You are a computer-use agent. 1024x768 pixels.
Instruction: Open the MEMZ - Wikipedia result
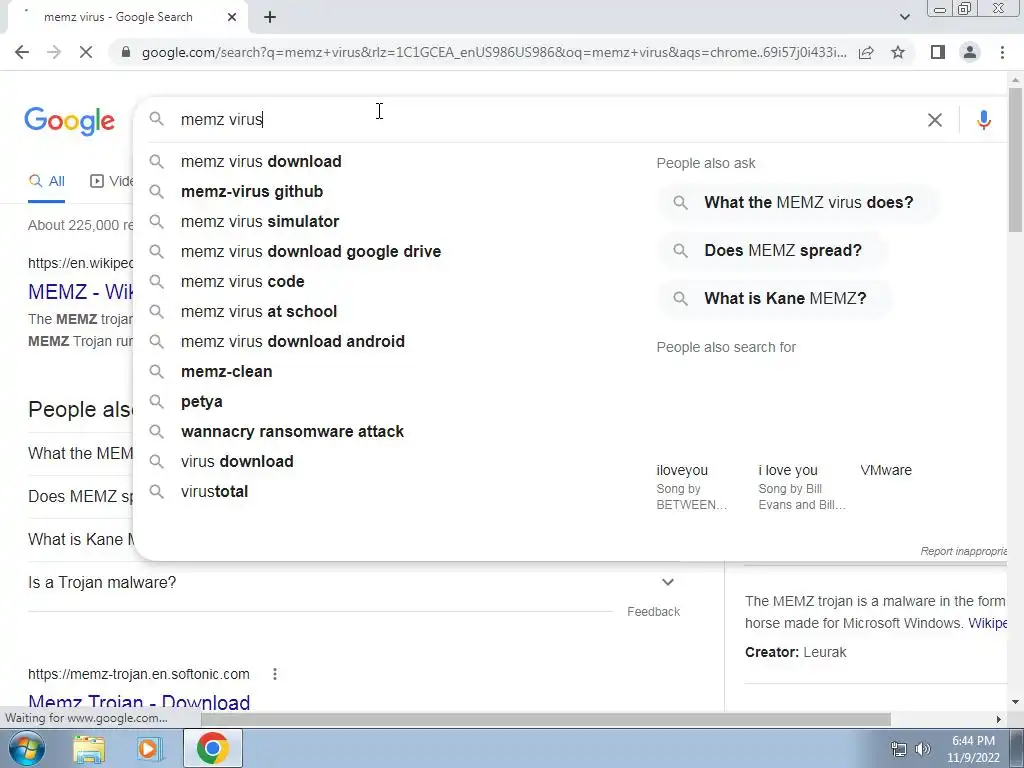pos(80,291)
